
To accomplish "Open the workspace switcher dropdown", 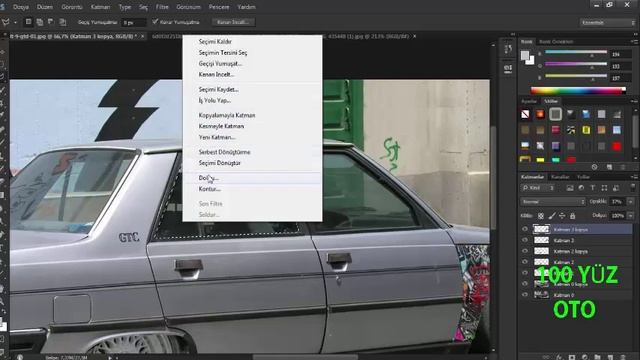I will 608,22.
